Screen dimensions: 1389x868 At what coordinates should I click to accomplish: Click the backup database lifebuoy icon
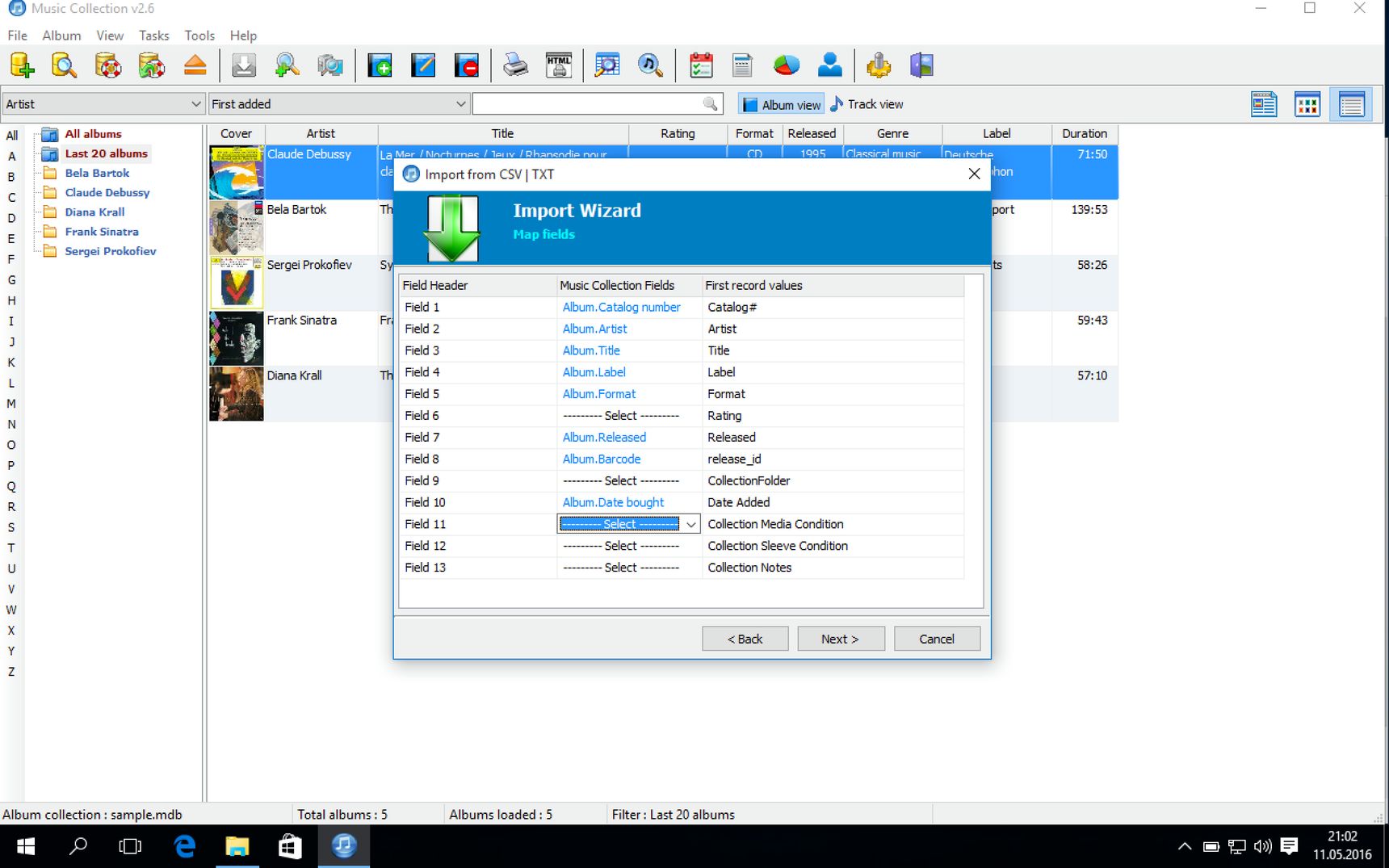coord(108,65)
